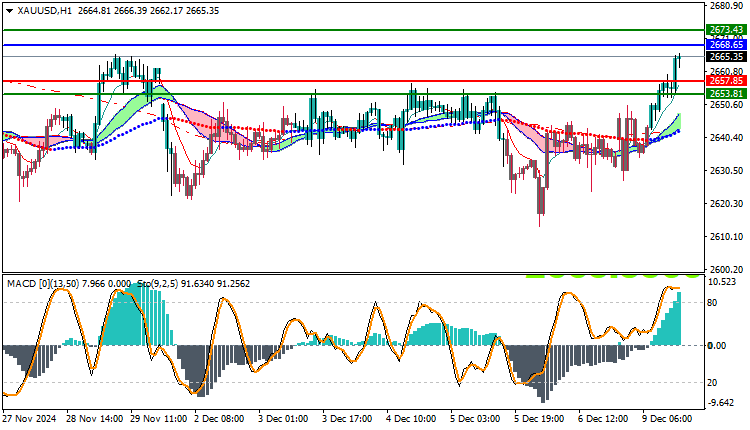Image resolution: width=750 pixels, height=430 pixels.
Task: Click the 10.523 indicator scale value
Action: 723,282
